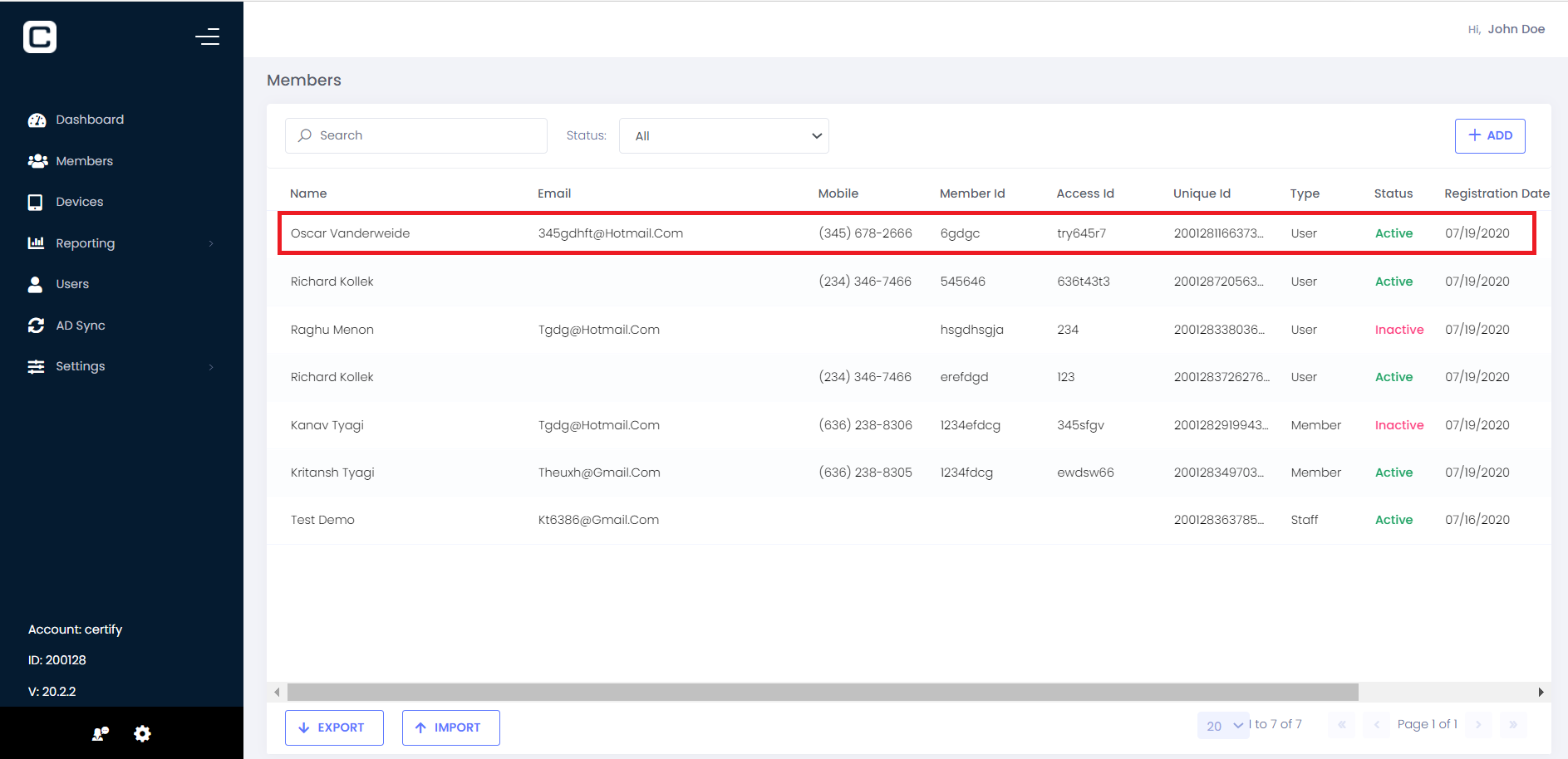This screenshot has width=1568, height=759.
Task: Click Access Id ewdsw66 cell
Action: click(x=1085, y=473)
